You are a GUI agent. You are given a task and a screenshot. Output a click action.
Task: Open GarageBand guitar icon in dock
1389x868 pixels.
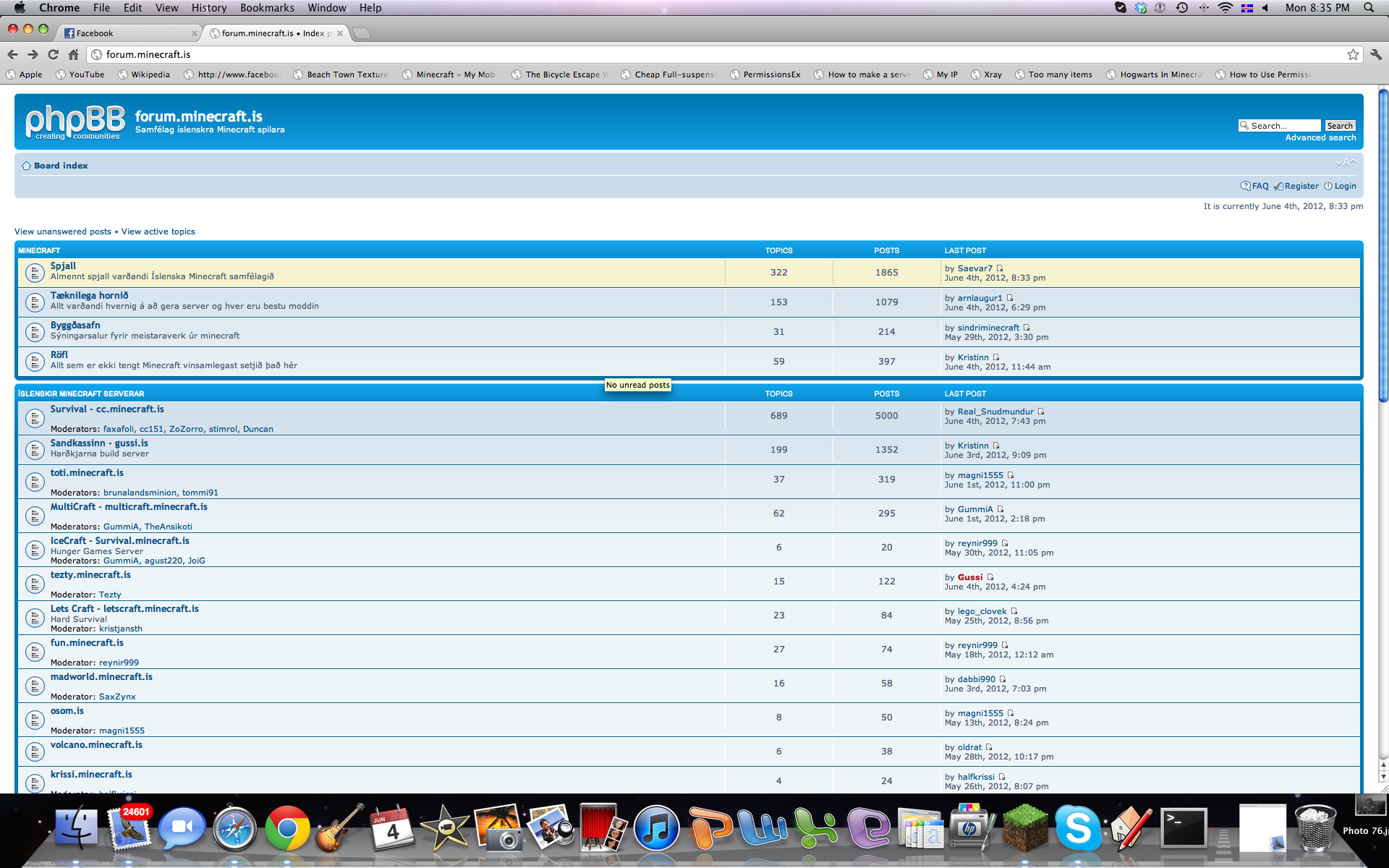[x=340, y=828]
